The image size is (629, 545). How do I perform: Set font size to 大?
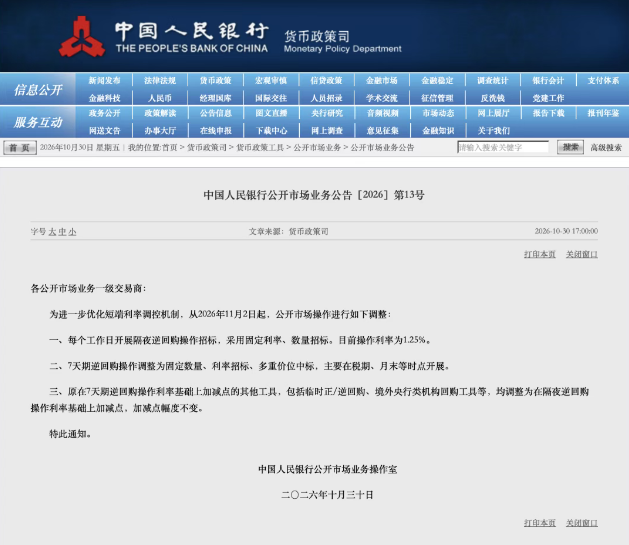point(52,232)
